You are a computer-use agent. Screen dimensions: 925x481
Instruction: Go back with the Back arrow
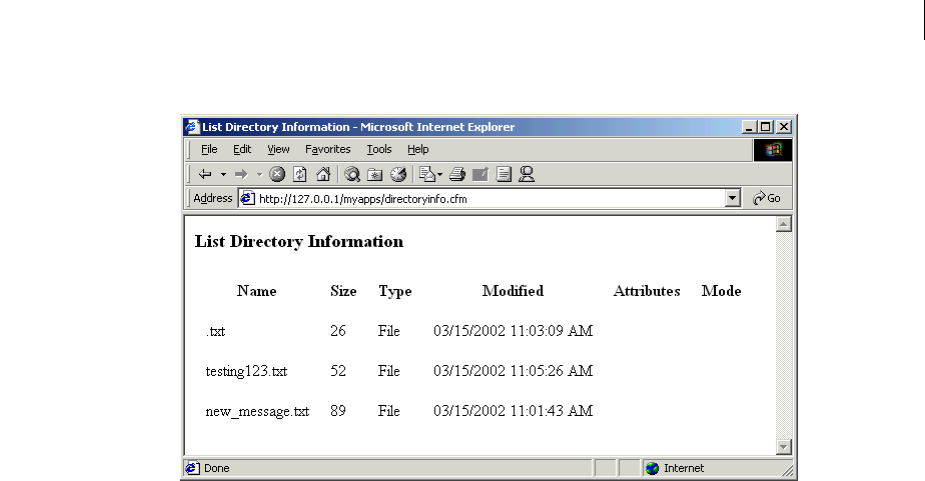coord(205,174)
